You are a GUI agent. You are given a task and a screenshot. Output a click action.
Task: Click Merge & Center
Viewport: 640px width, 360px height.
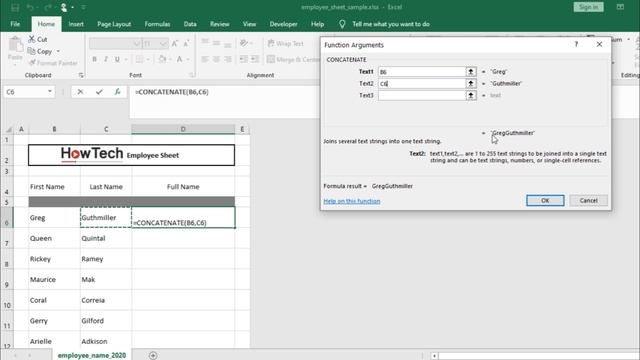(293, 59)
